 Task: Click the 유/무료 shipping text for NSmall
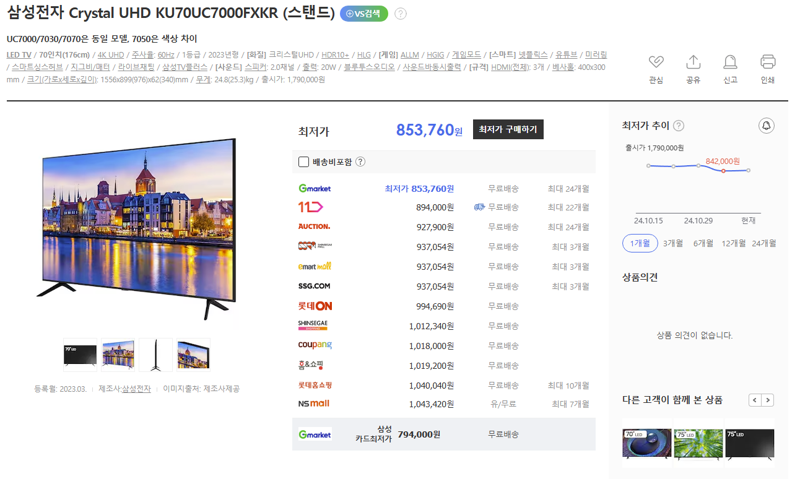tap(503, 404)
